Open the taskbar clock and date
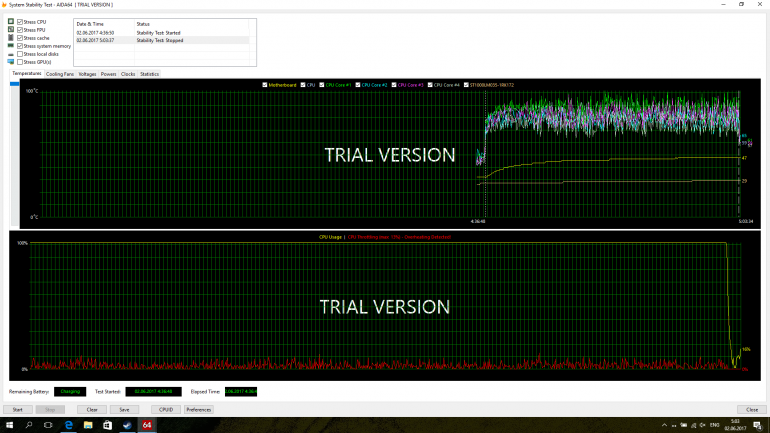Screen dimensions: 770x433 (735, 425)
